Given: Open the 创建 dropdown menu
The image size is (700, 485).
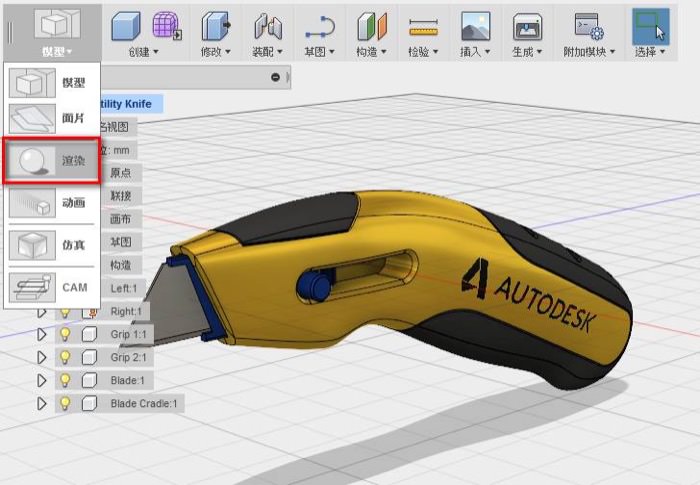Looking at the screenshot, I should (143, 52).
